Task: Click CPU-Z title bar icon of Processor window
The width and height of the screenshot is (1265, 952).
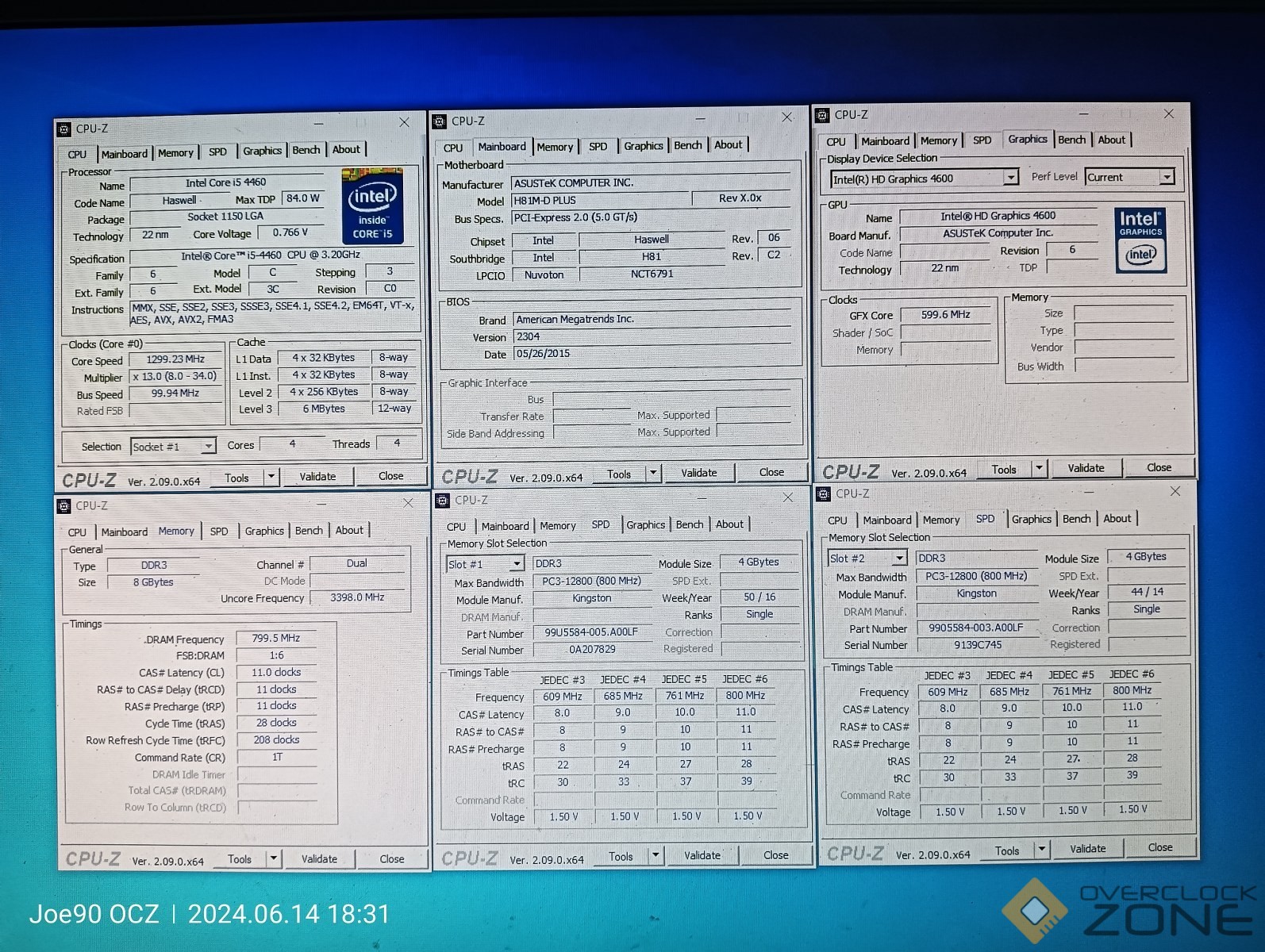Action: 64,129
